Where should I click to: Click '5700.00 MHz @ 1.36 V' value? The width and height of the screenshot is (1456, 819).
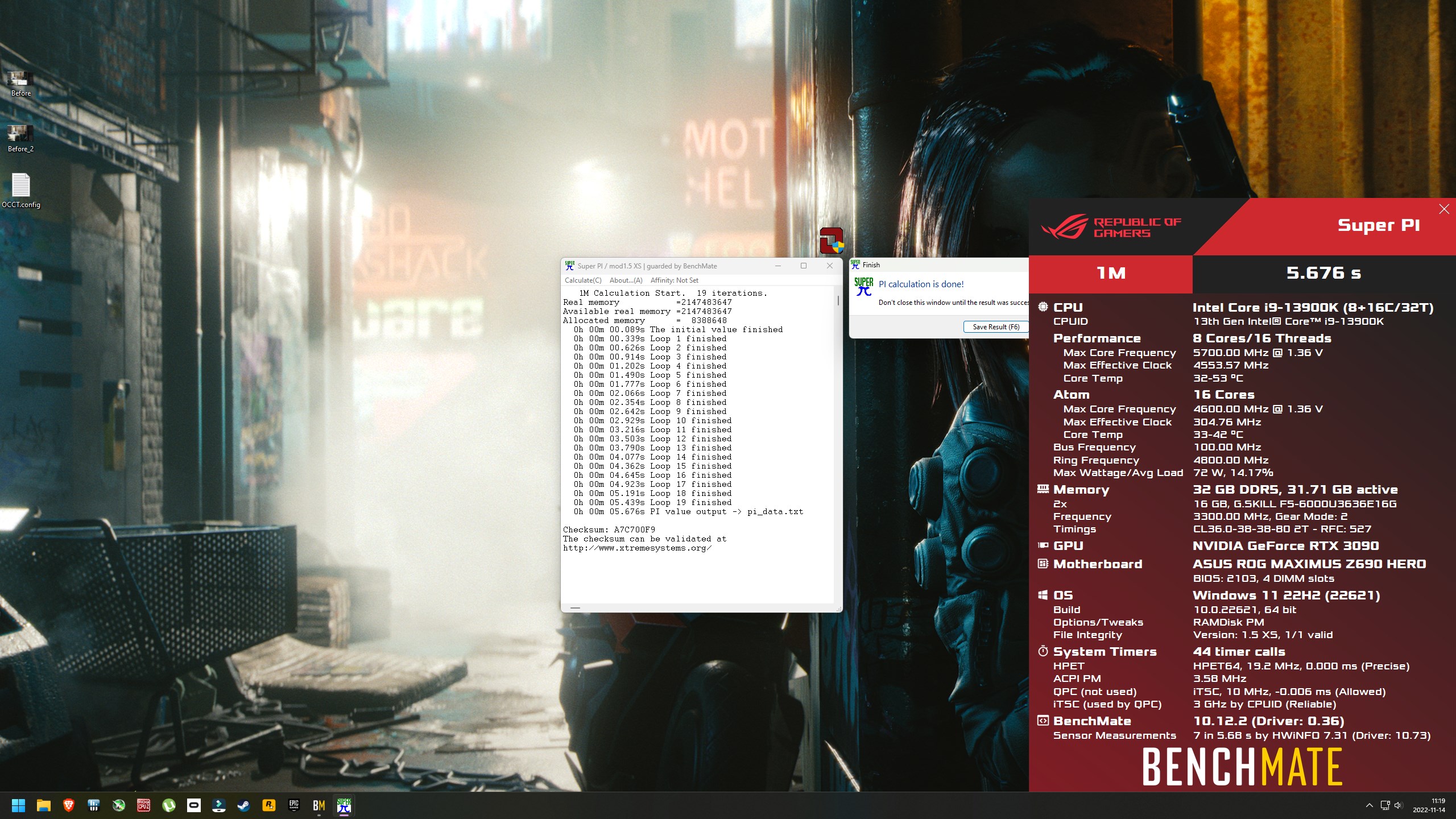pos(1258,353)
